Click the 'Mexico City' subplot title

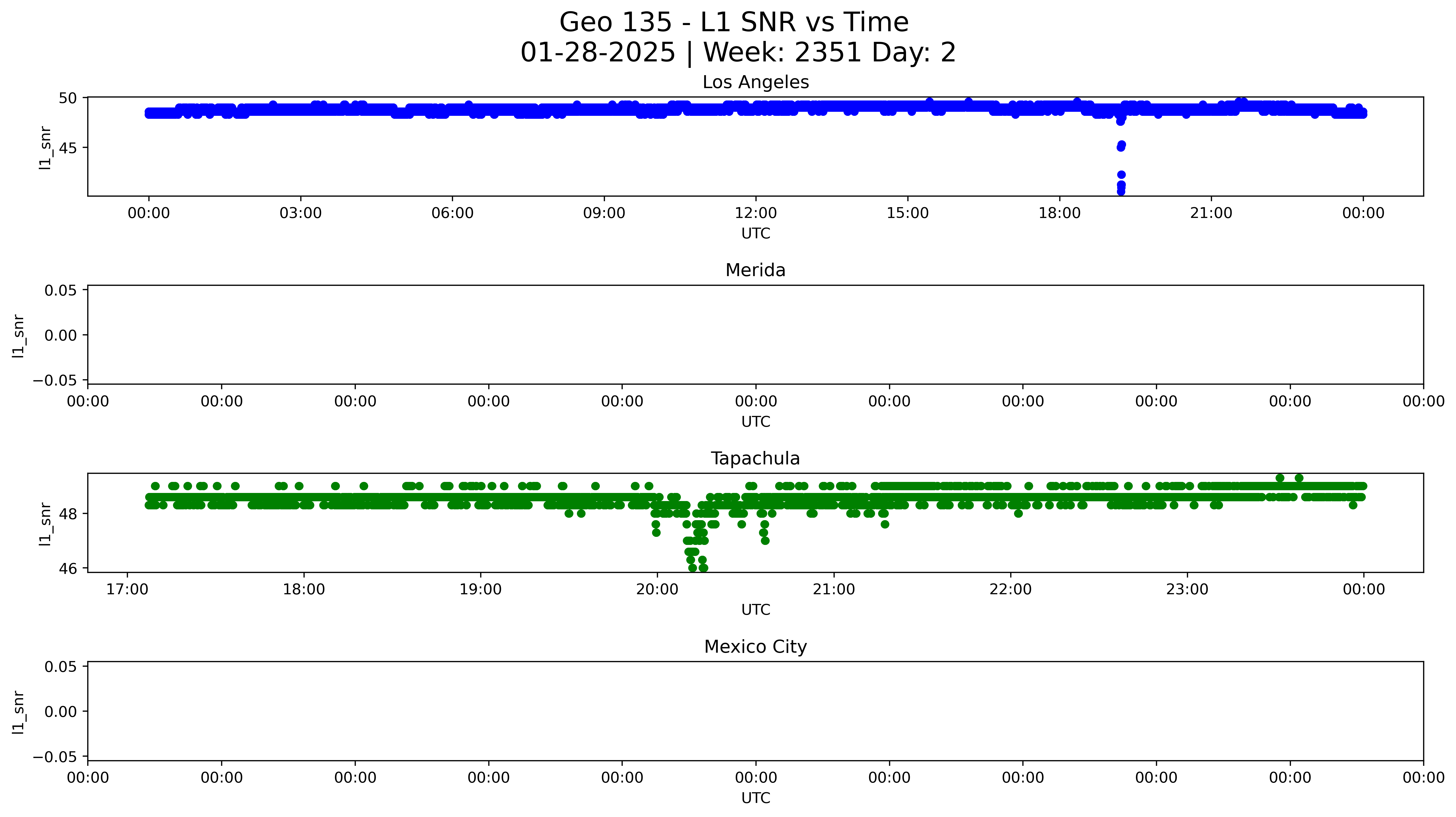click(x=755, y=646)
